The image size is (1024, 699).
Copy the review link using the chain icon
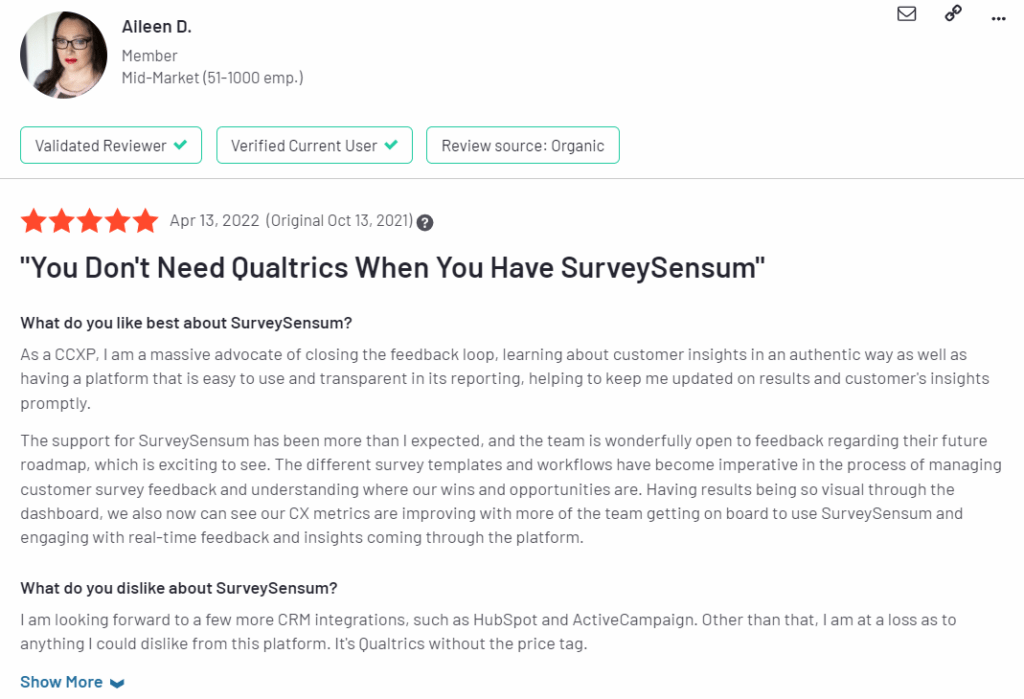tap(952, 13)
